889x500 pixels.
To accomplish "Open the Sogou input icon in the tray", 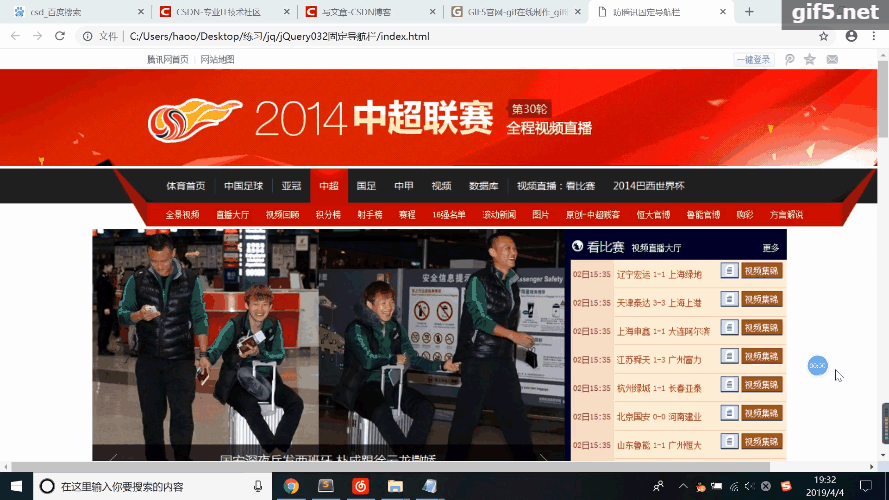I will tap(785, 486).
